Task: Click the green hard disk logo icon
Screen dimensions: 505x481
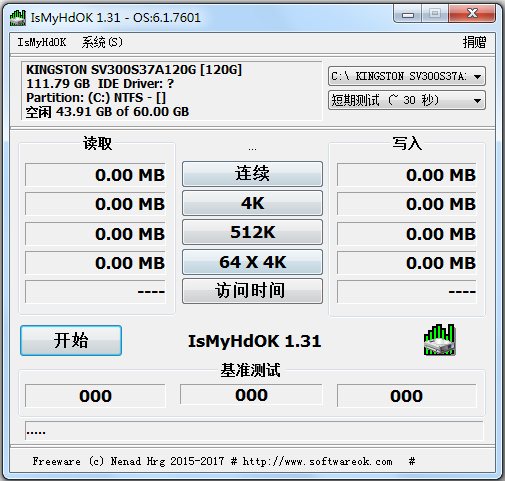Action: (440, 340)
